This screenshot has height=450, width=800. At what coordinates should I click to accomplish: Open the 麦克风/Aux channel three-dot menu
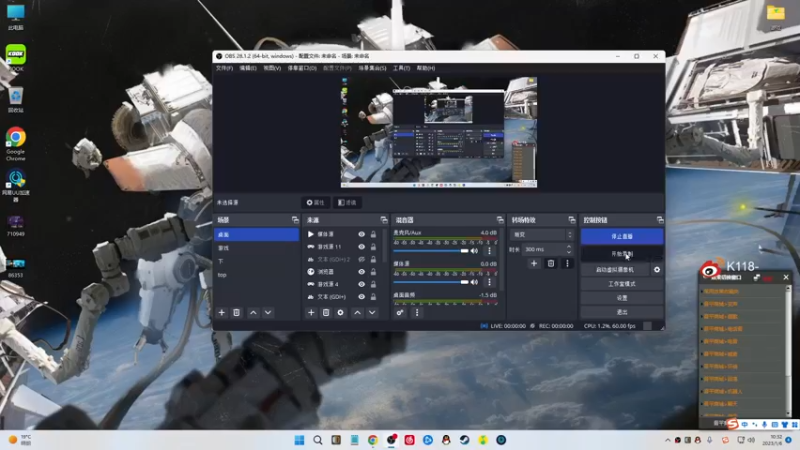(x=489, y=251)
